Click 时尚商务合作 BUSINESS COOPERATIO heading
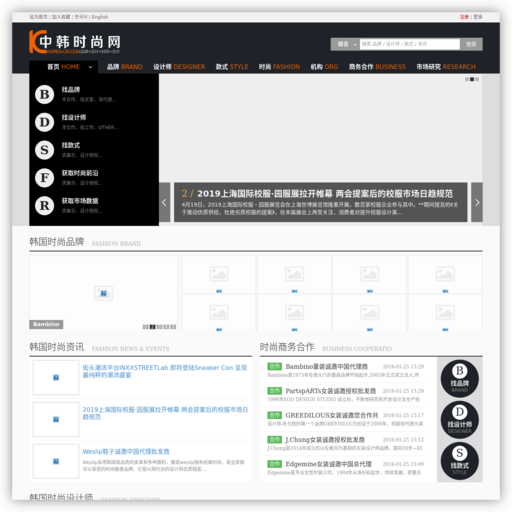Viewport: 512px width, 512px height. click(326, 347)
